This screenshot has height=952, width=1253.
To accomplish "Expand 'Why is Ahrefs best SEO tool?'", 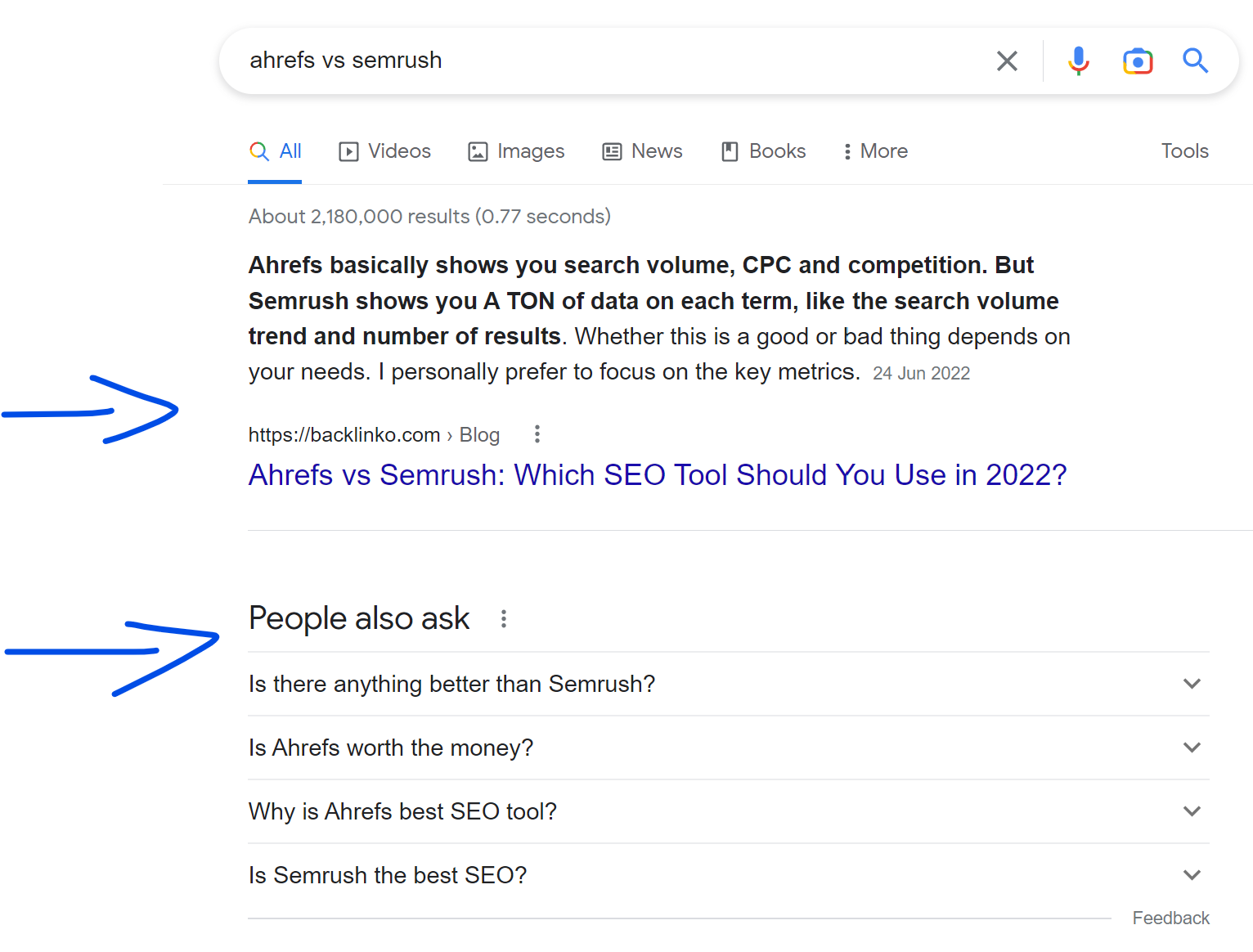I will coord(1192,811).
